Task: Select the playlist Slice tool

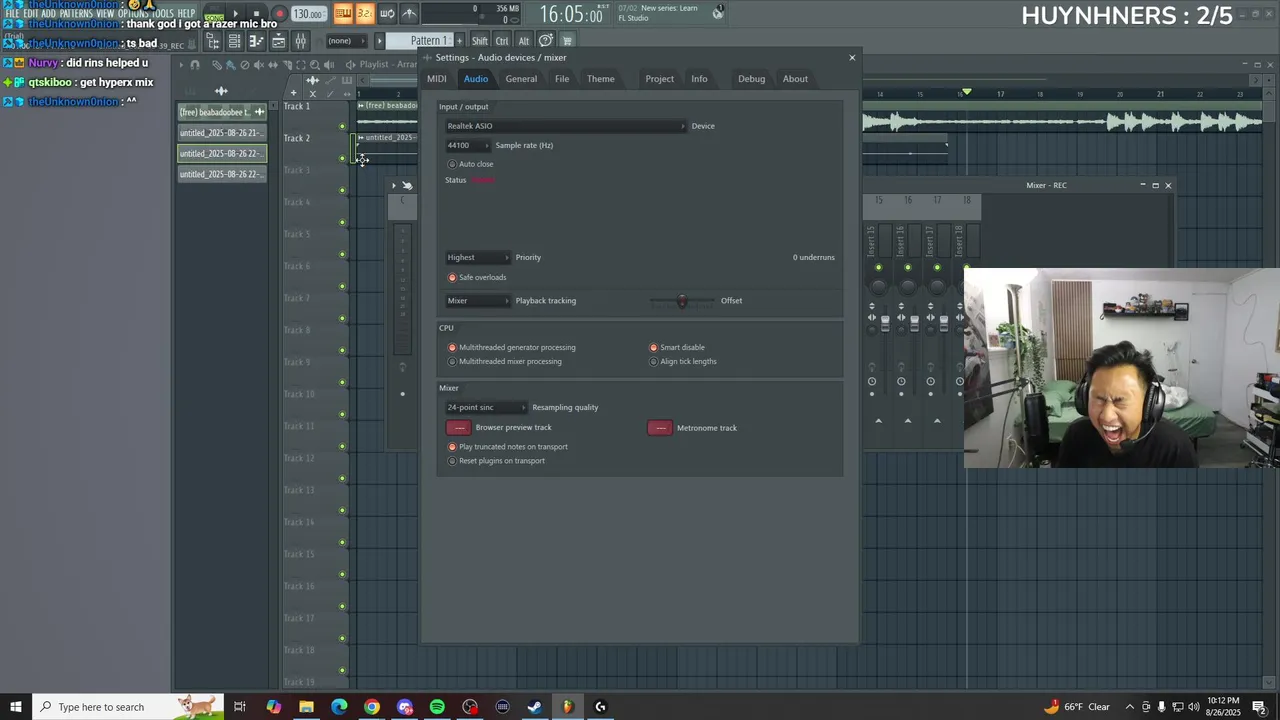Action: click(287, 65)
